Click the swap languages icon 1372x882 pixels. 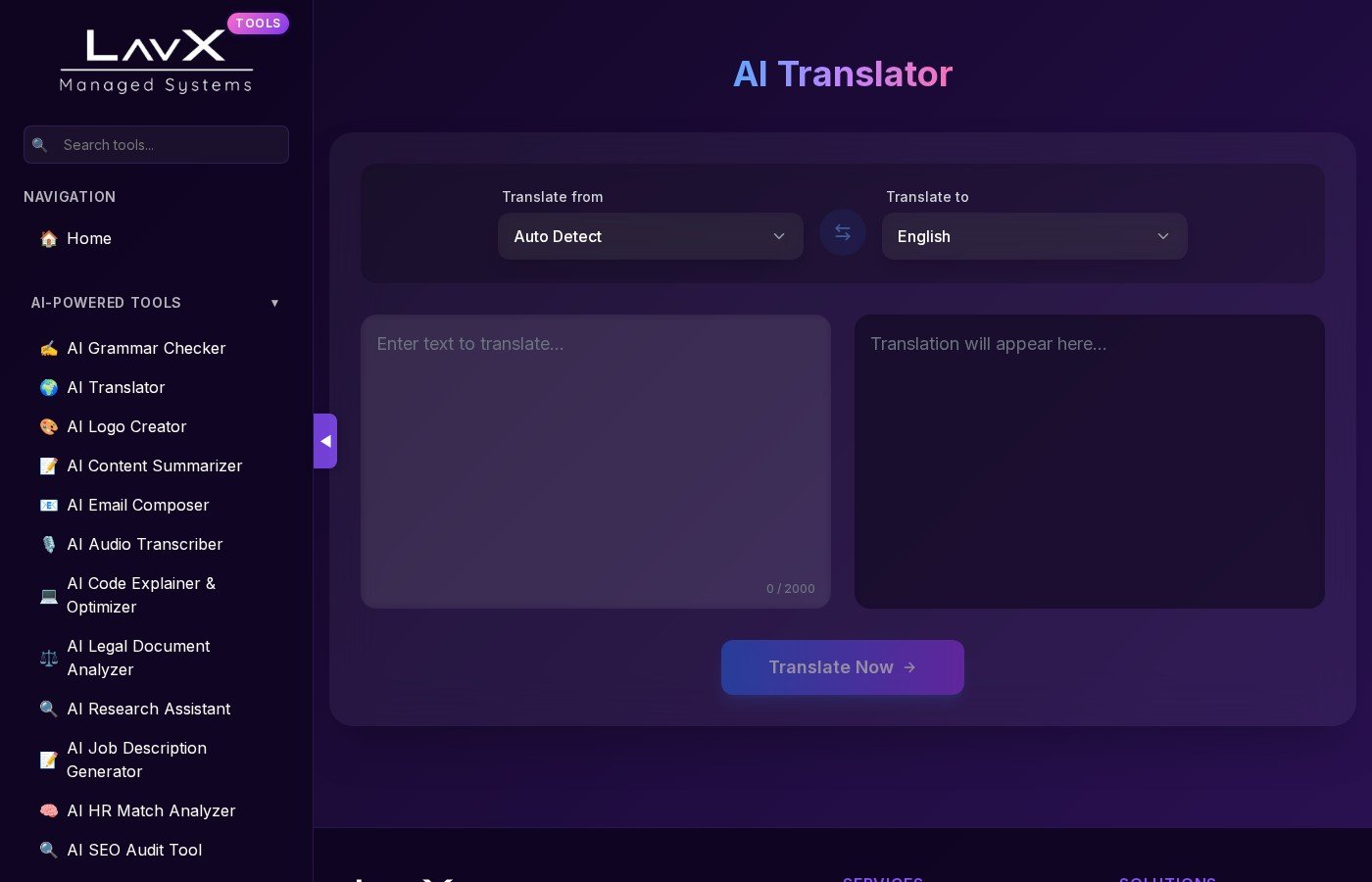(x=842, y=233)
